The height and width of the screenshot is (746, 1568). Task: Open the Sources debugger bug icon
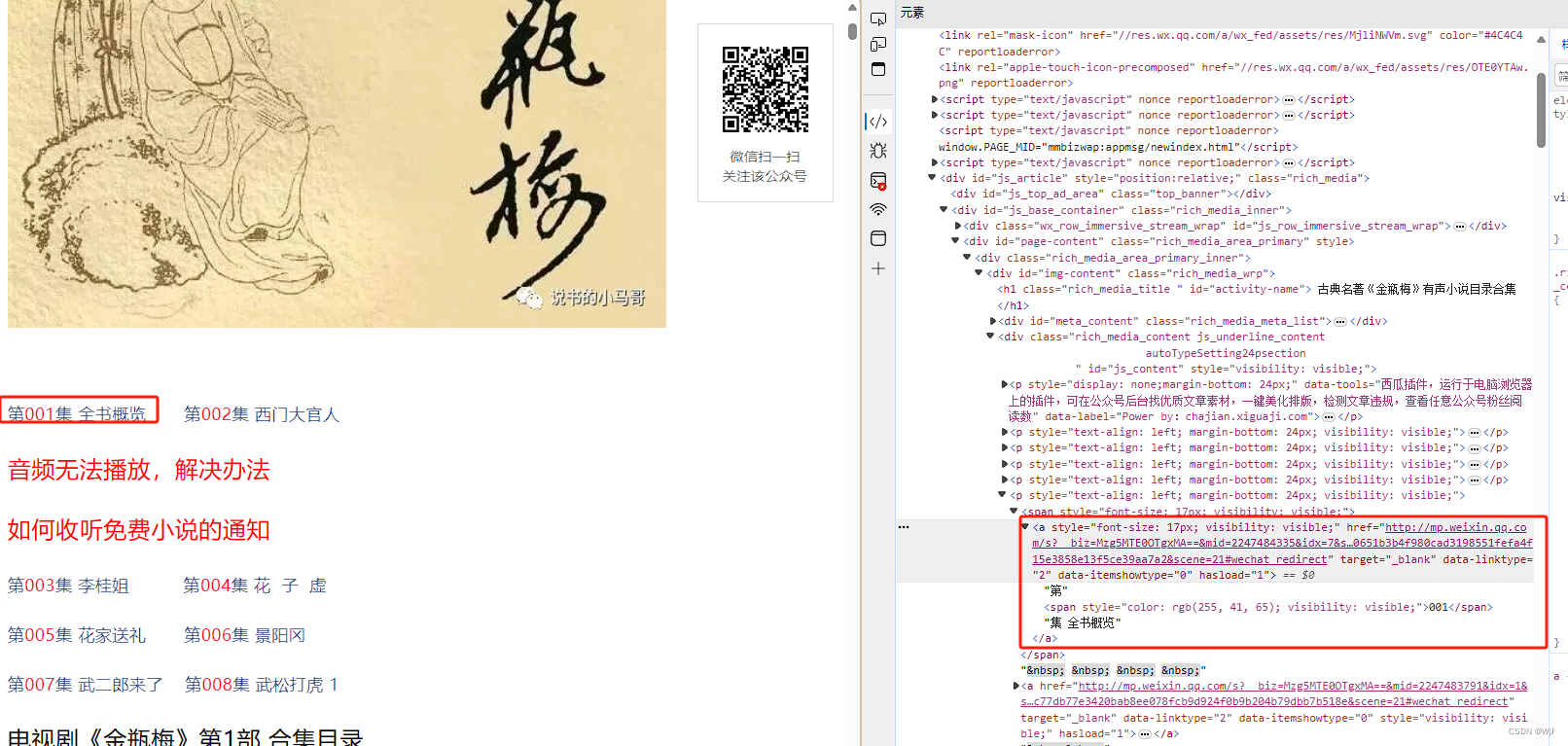click(878, 151)
